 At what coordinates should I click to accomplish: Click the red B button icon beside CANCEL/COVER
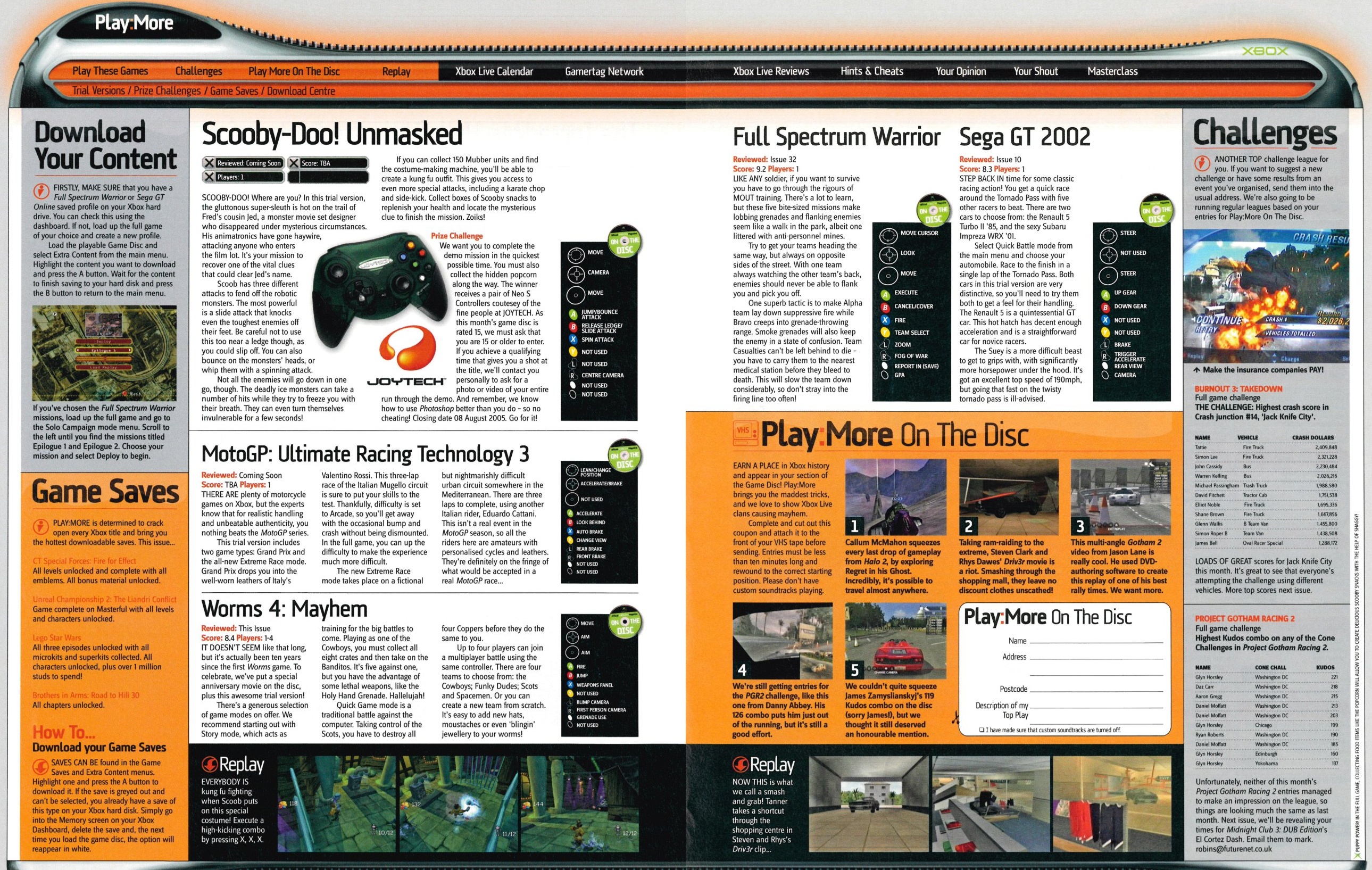coord(885,307)
